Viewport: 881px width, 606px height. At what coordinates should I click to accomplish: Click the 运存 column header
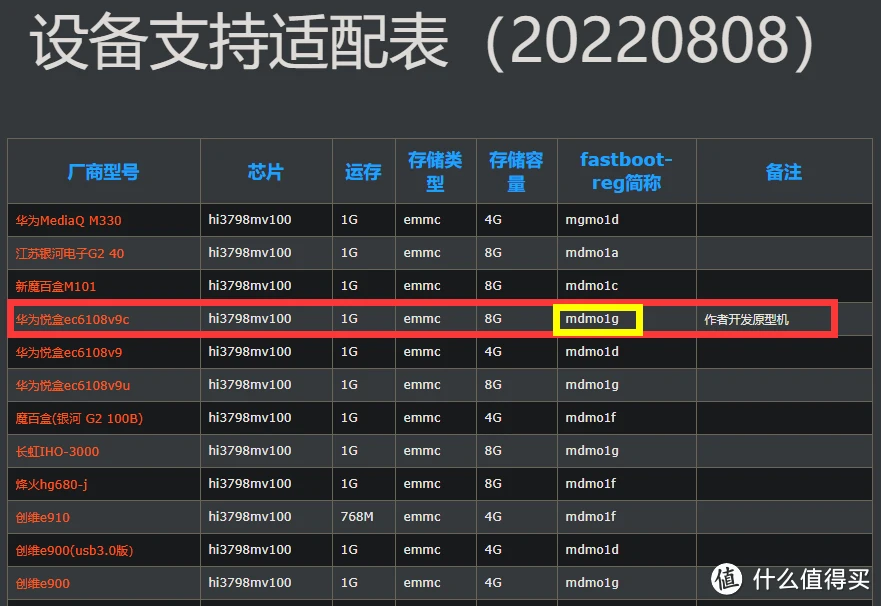click(x=363, y=172)
